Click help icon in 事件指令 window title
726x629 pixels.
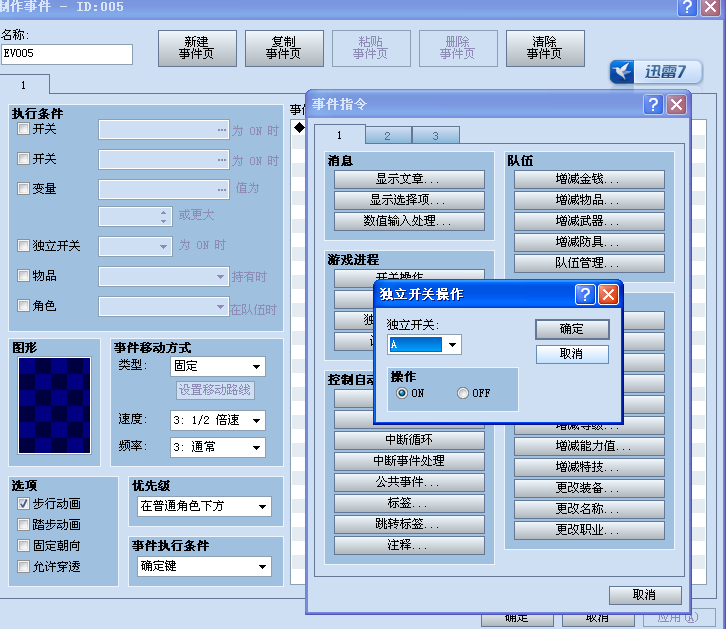(653, 105)
